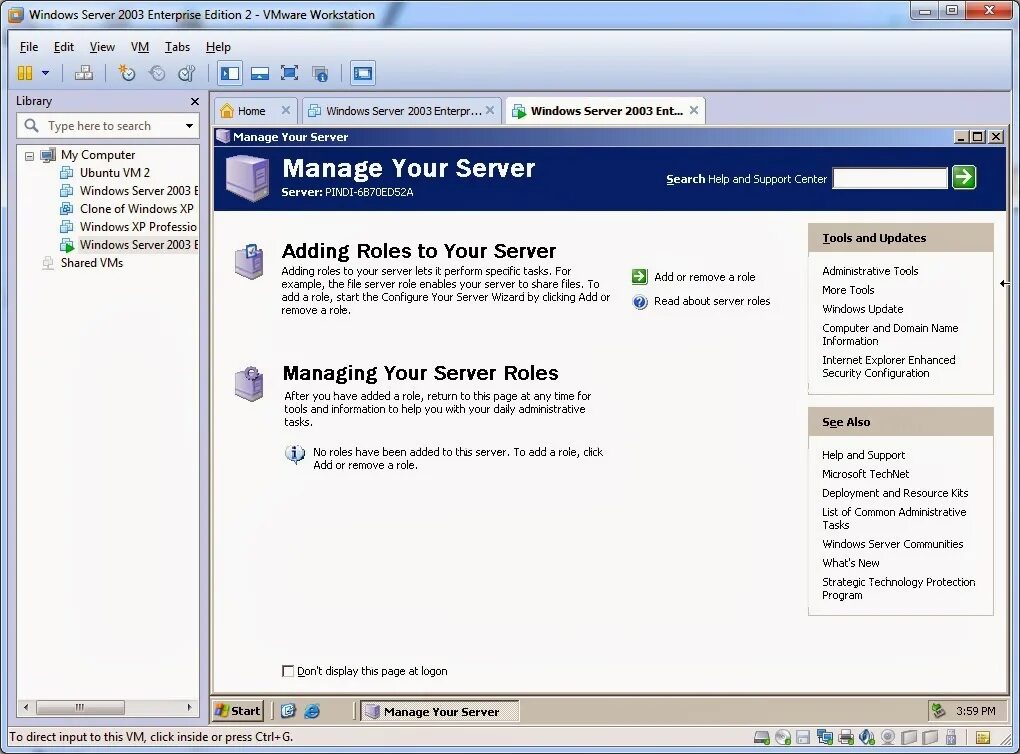The image size is (1020, 754).
Task: Switch to the Home tab
Action: (251, 111)
